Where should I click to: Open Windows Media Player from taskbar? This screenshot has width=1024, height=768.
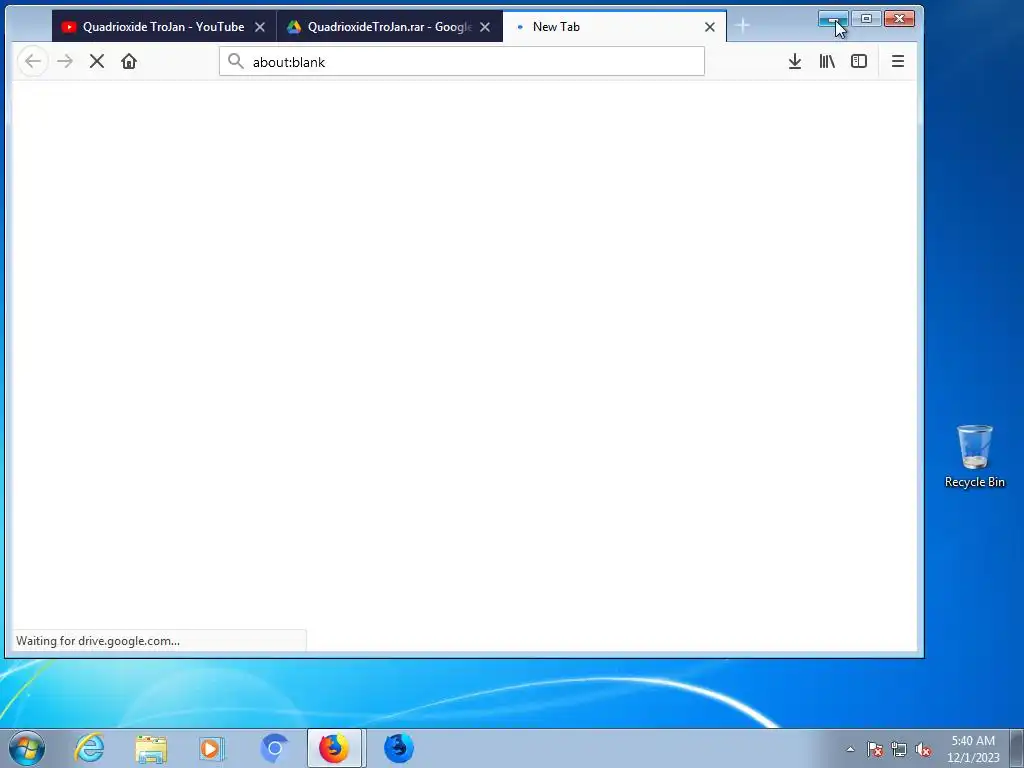212,748
